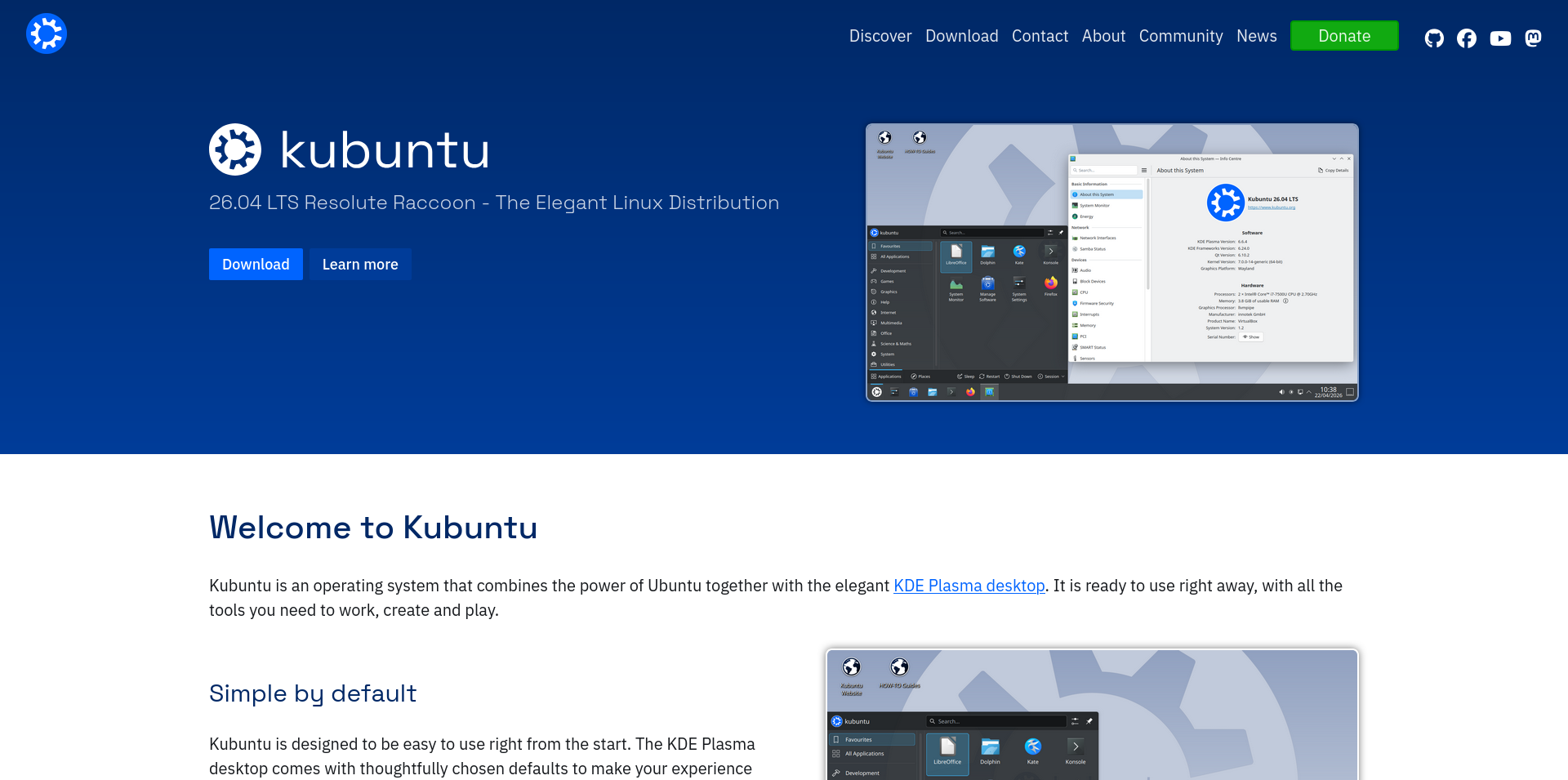Image resolution: width=1568 pixels, height=780 pixels.
Task: Click the green Donate button
Action: pyautogui.click(x=1344, y=36)
